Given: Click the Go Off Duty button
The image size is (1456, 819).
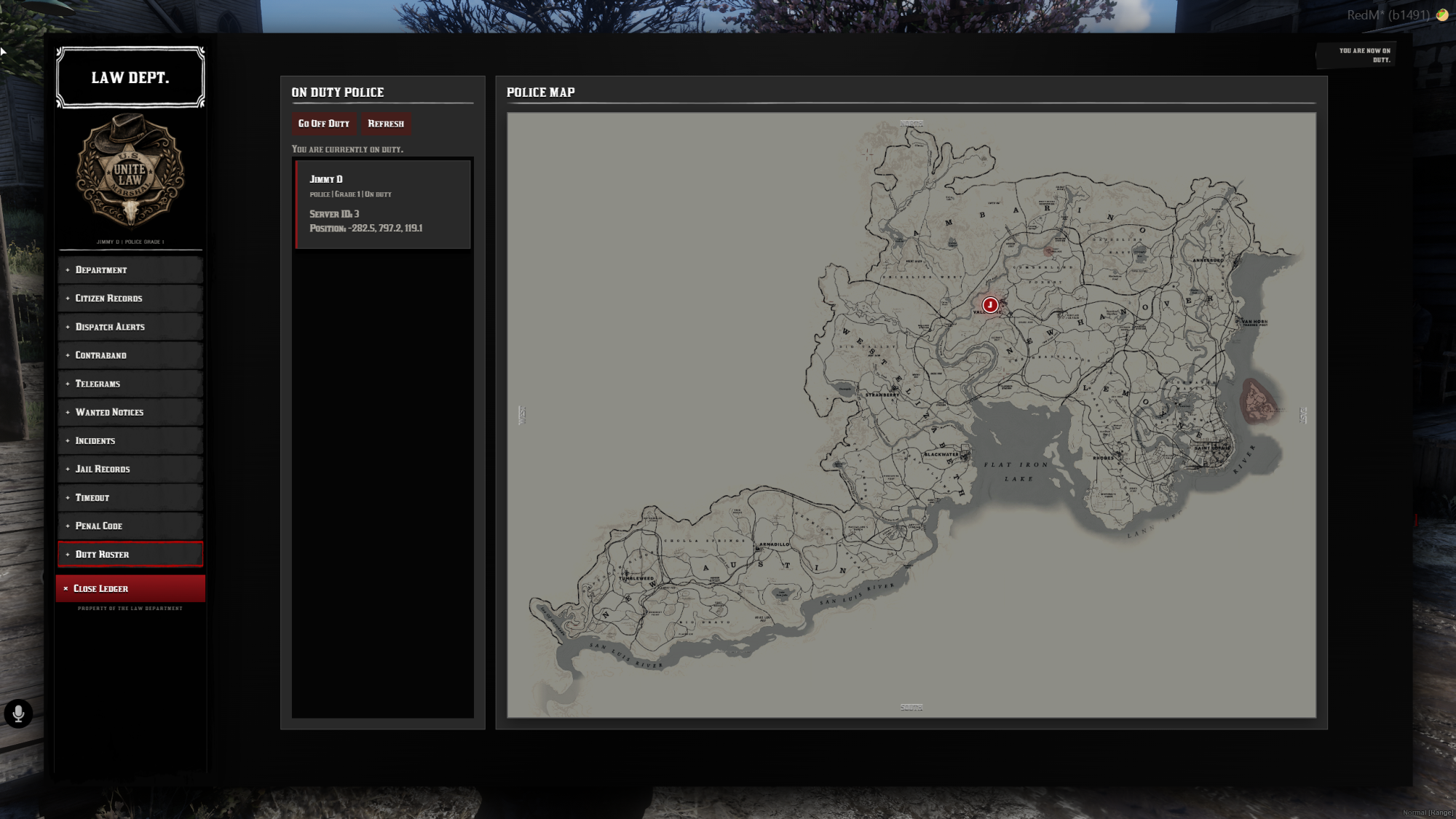Looking at the screenshot, I should point(324,124).
